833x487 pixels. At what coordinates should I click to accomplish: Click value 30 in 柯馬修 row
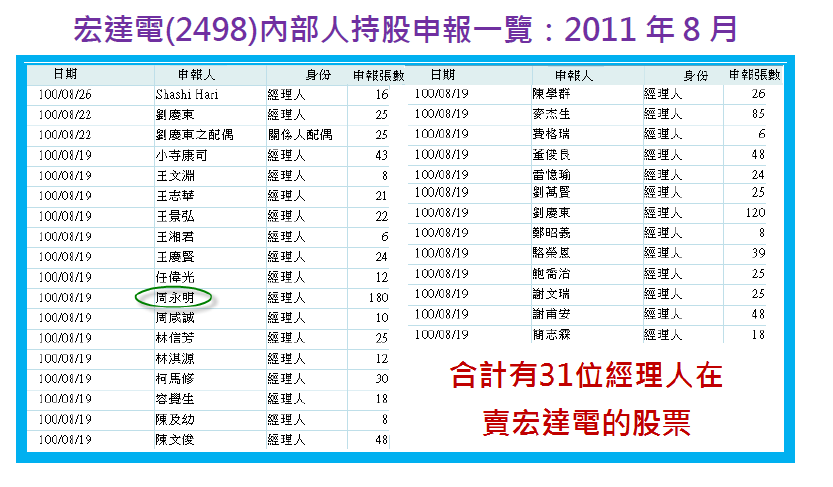(382, 379)
